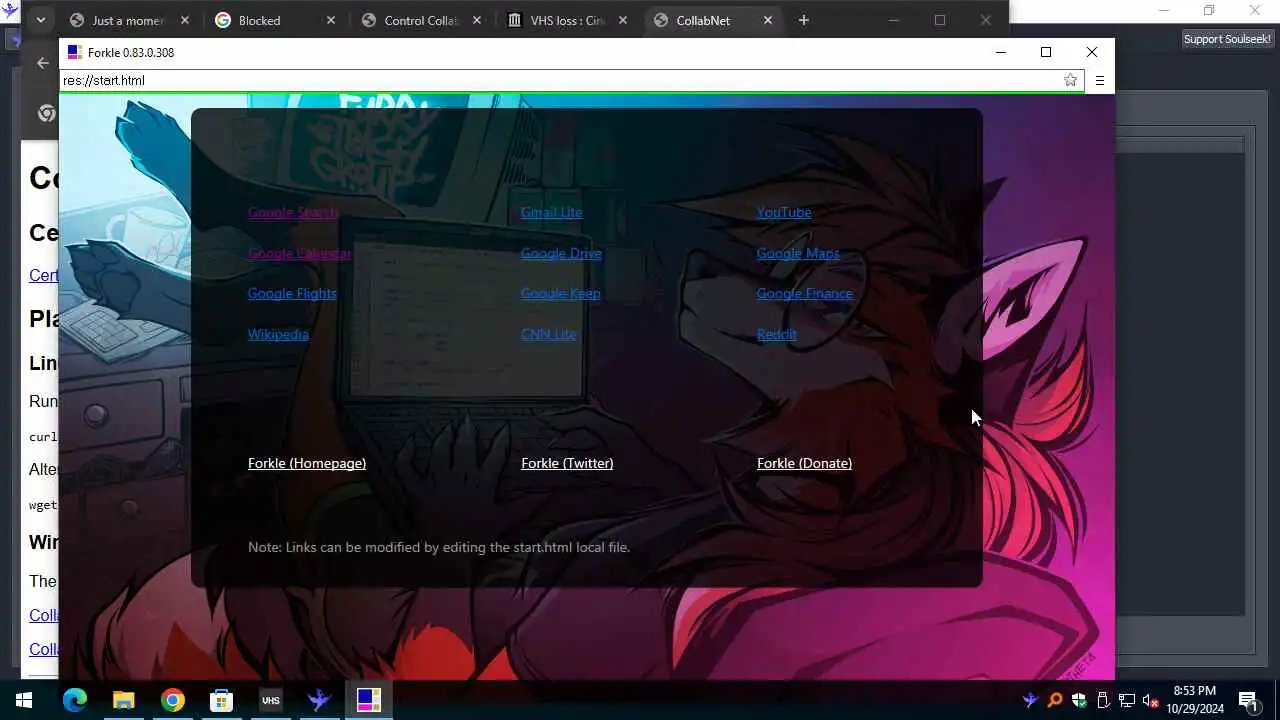Screen dimensions: 1280x720
Task: Close the 'CollabNet' tab
Action: (x=768, y=20)
